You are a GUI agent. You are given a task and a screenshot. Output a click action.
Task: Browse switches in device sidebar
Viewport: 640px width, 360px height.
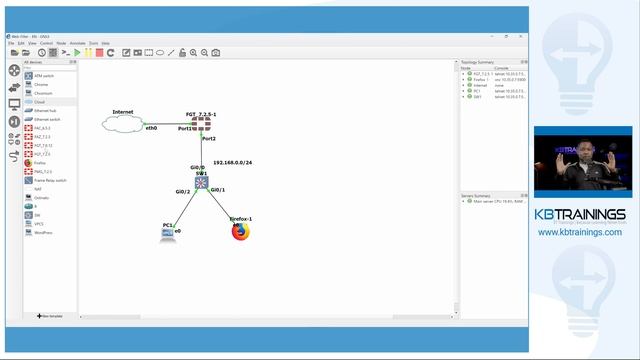click(x=14, y=87)
